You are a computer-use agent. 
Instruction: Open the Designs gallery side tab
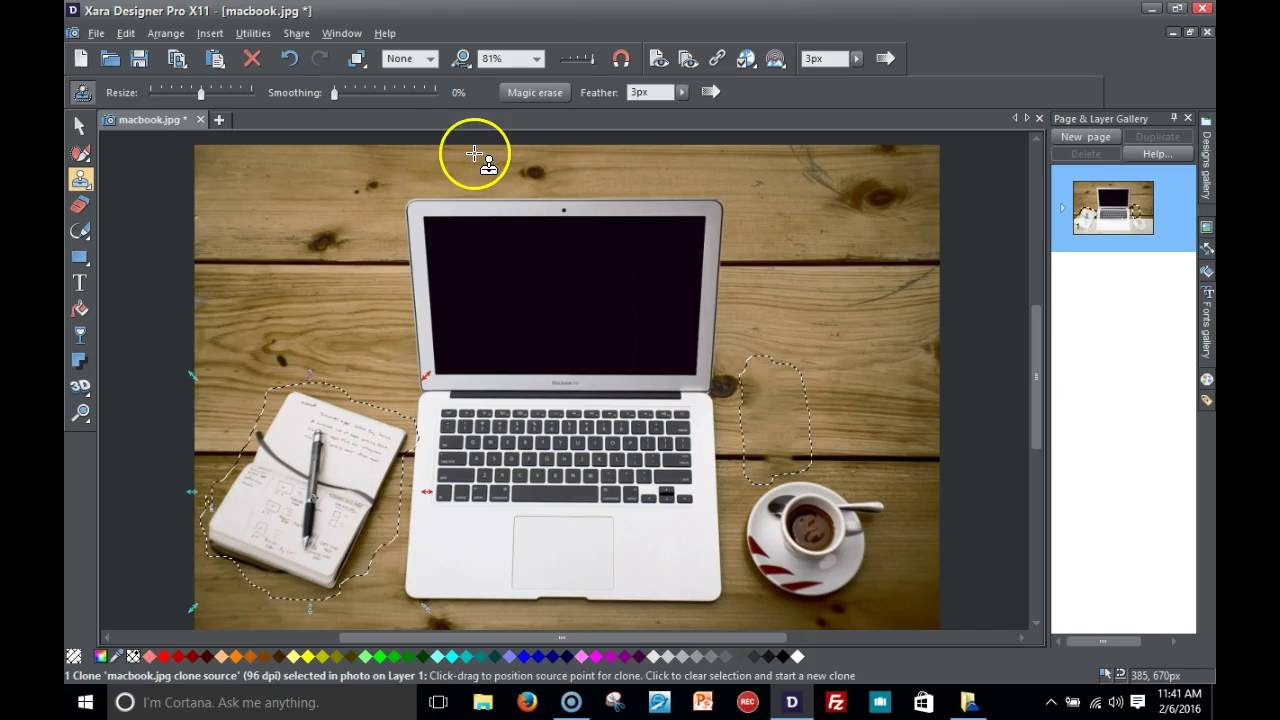coord(1207,158)
